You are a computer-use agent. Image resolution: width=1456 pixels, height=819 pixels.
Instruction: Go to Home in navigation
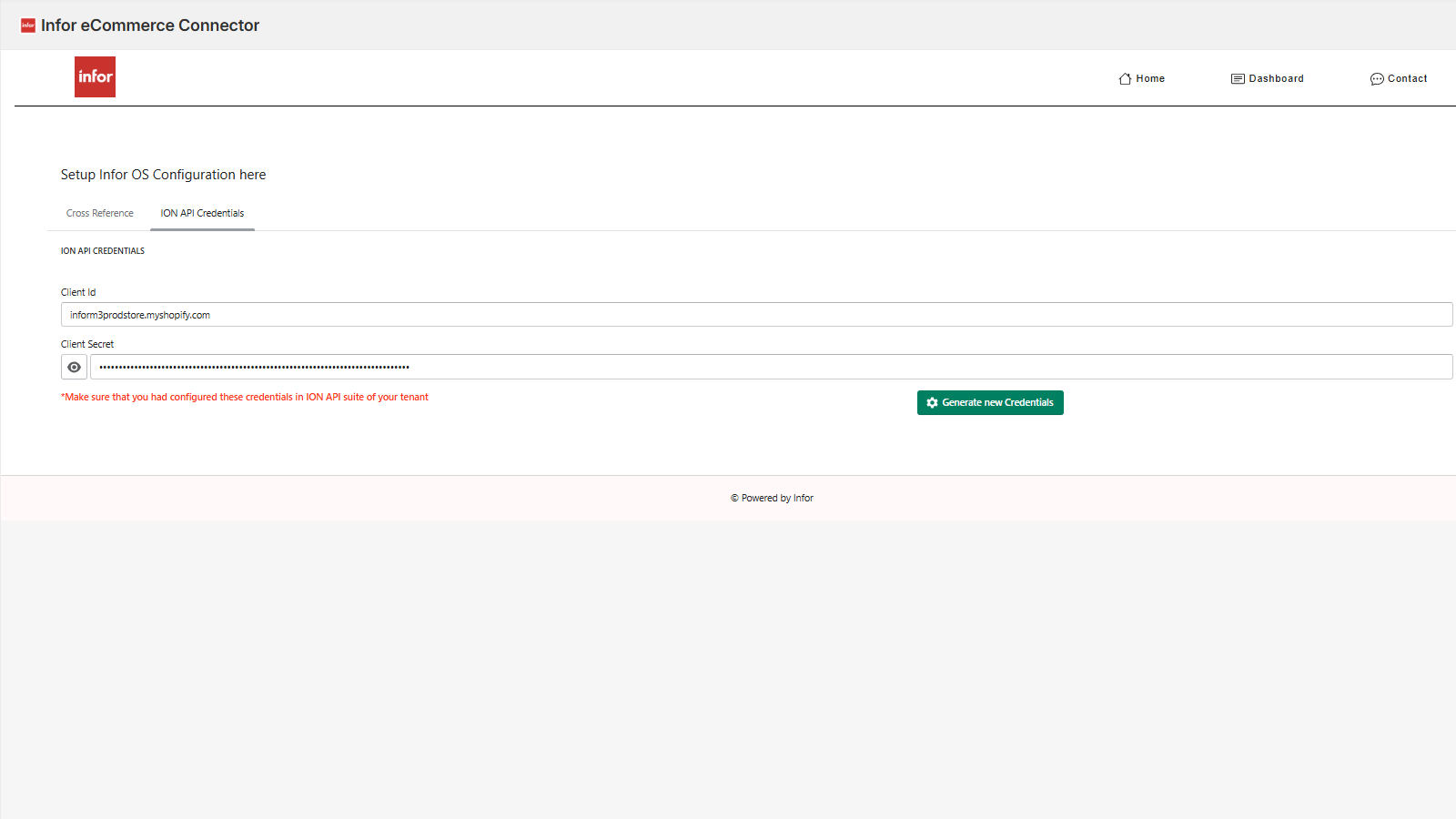[x=1141, y=78]
